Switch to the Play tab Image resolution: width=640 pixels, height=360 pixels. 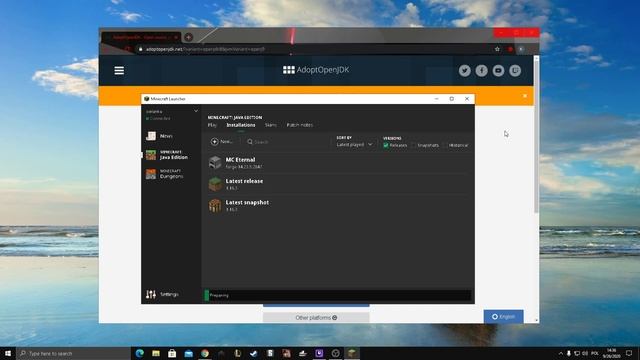(x=212, y=125)
